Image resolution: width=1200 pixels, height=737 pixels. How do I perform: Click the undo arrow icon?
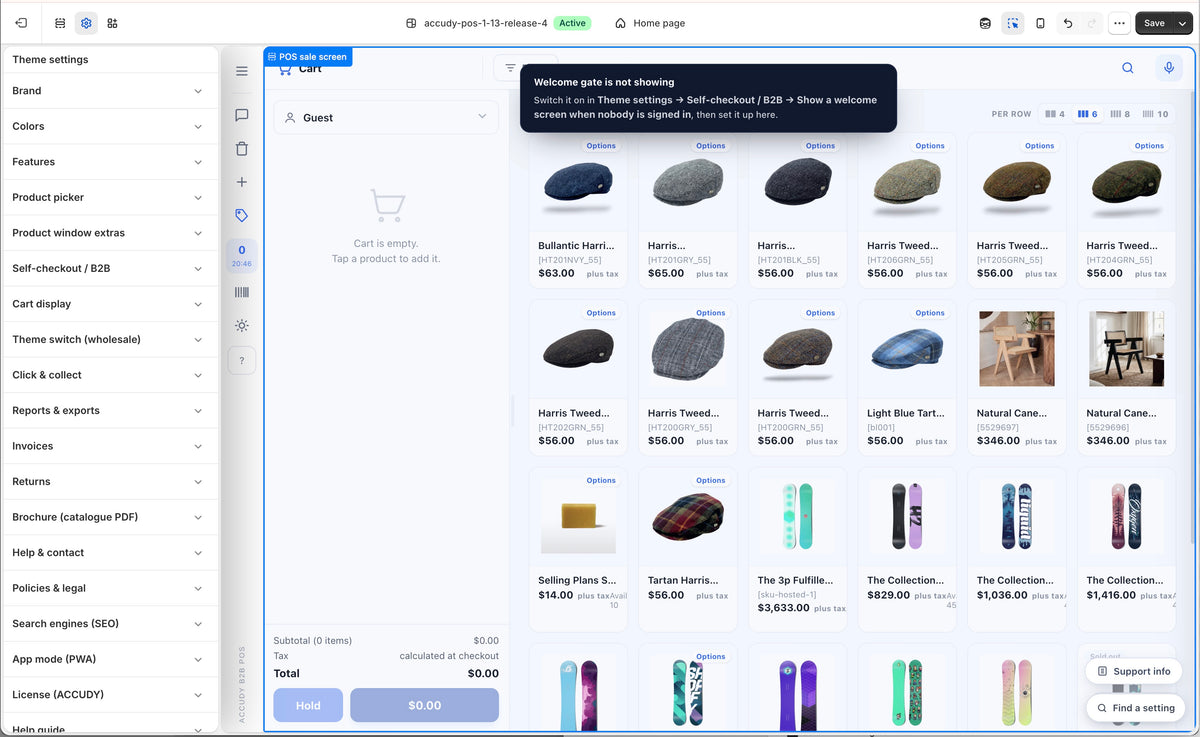tap(1068, 23)
